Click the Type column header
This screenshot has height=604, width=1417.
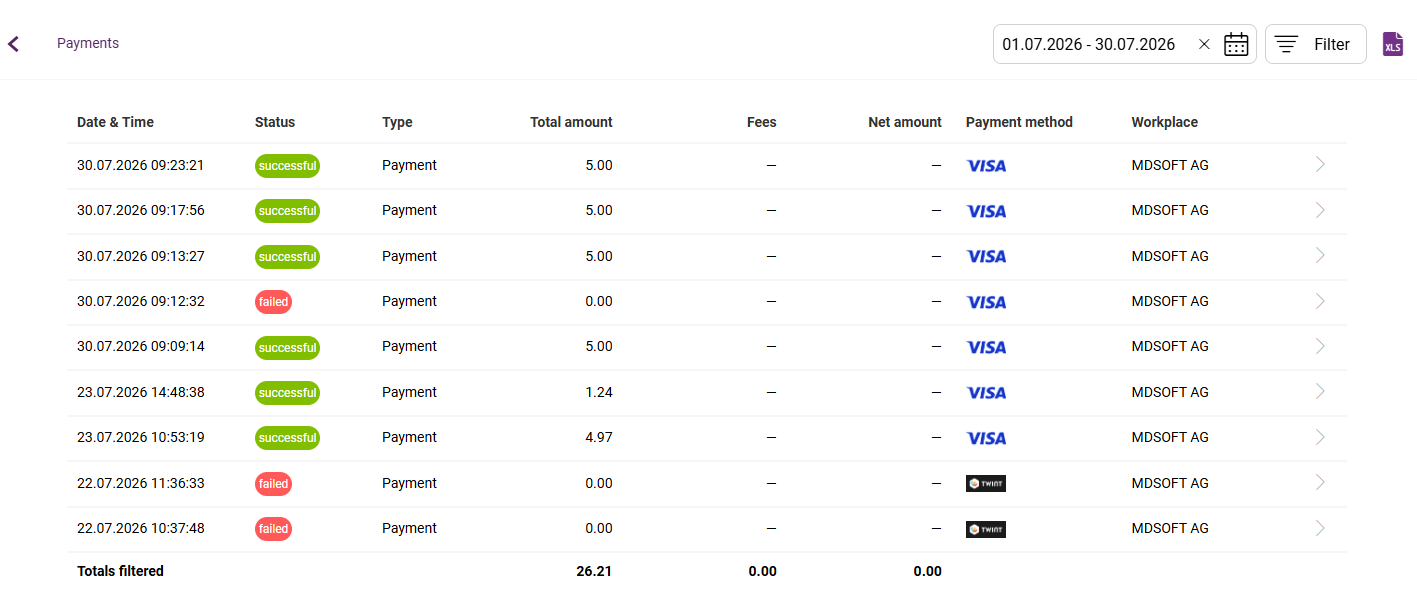(397, 122)
